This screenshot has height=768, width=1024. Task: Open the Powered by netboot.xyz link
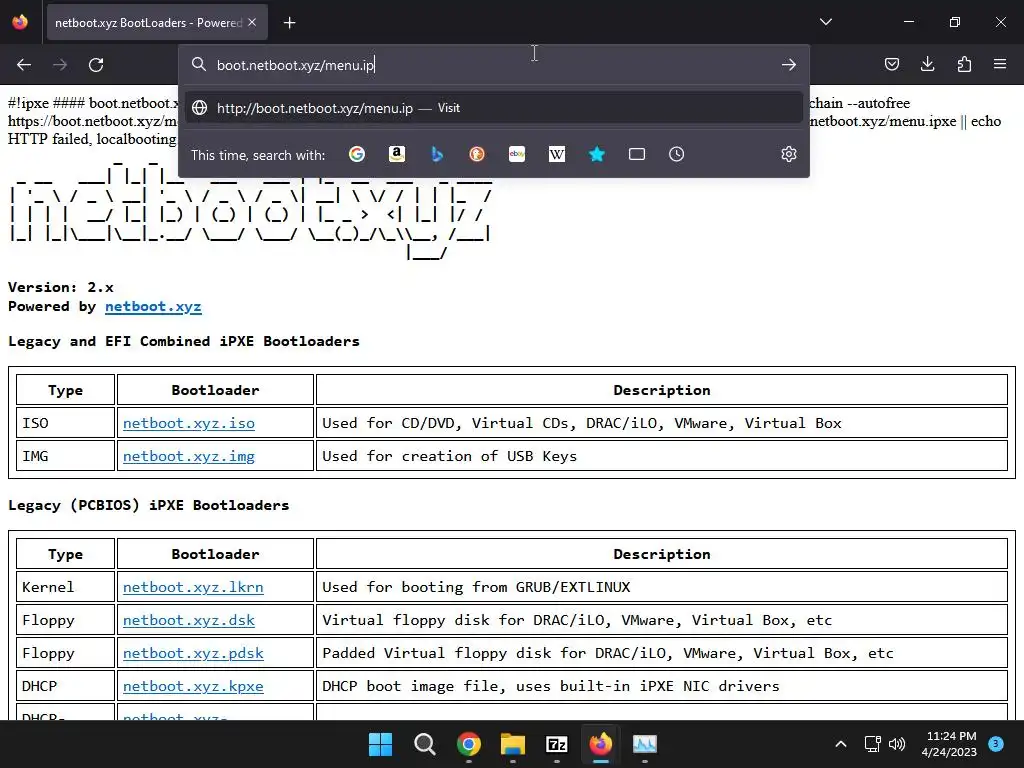click(153, 306)
